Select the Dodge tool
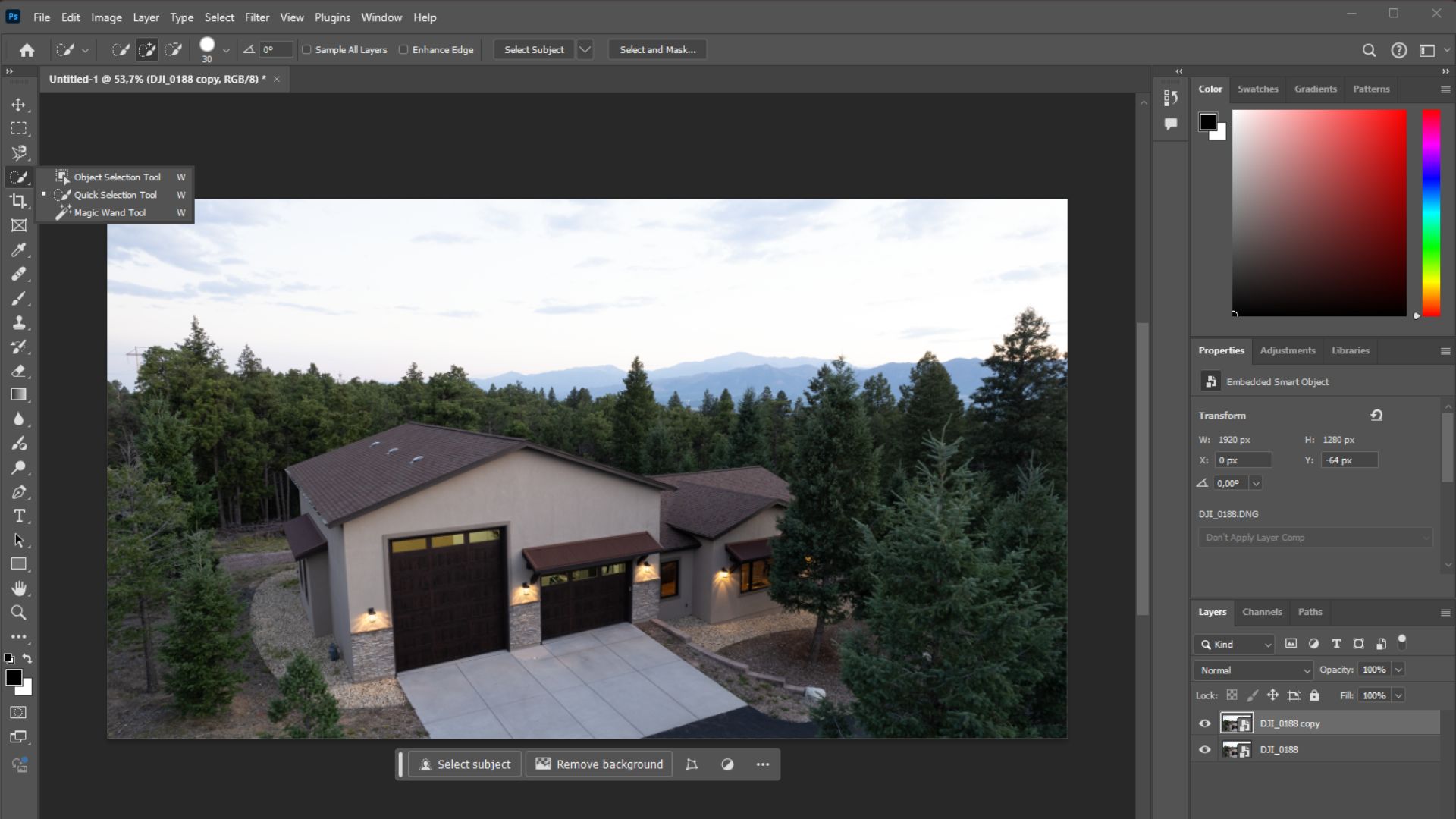Image resolution: width=1456 pixels, height=819 pixels. coord(19,467)
